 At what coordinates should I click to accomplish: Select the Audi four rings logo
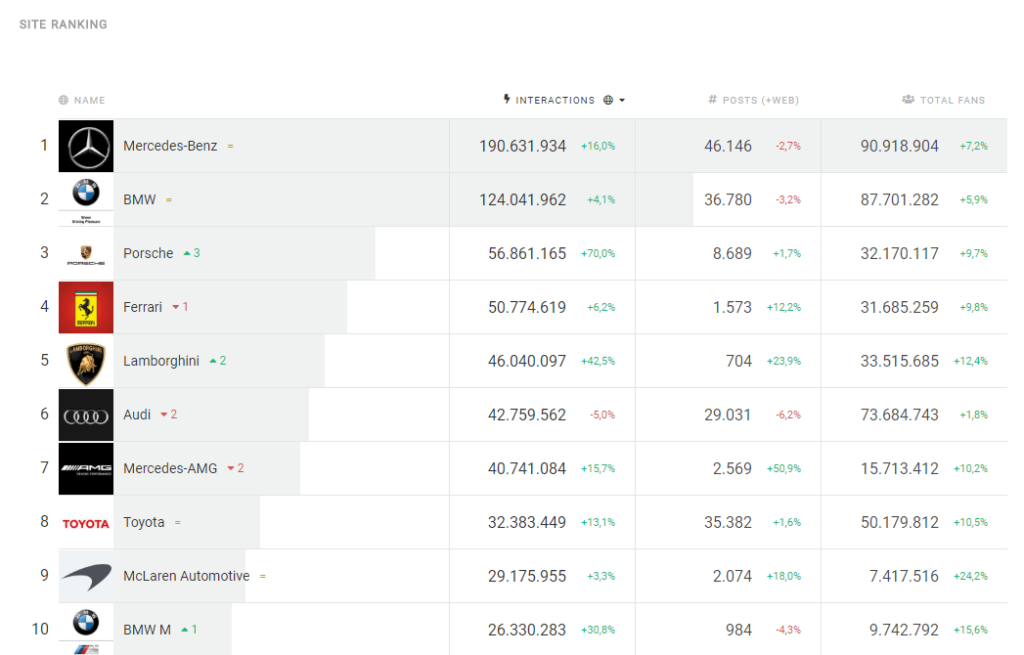pos(86,415)
